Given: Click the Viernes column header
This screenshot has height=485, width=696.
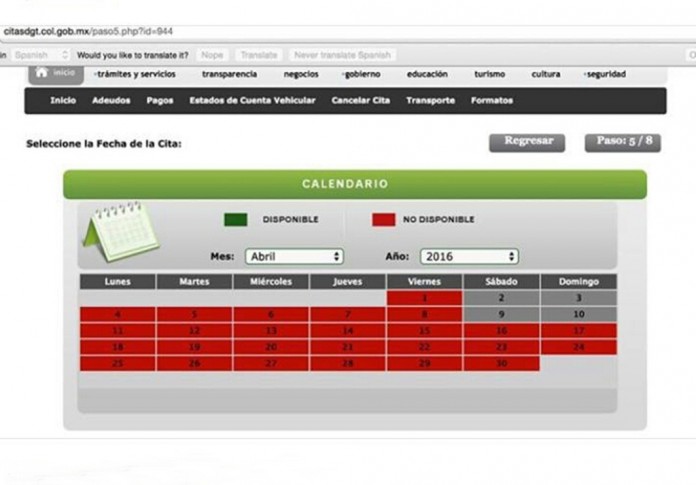Looking at the screenshot, I should click(x=424, y=282).
